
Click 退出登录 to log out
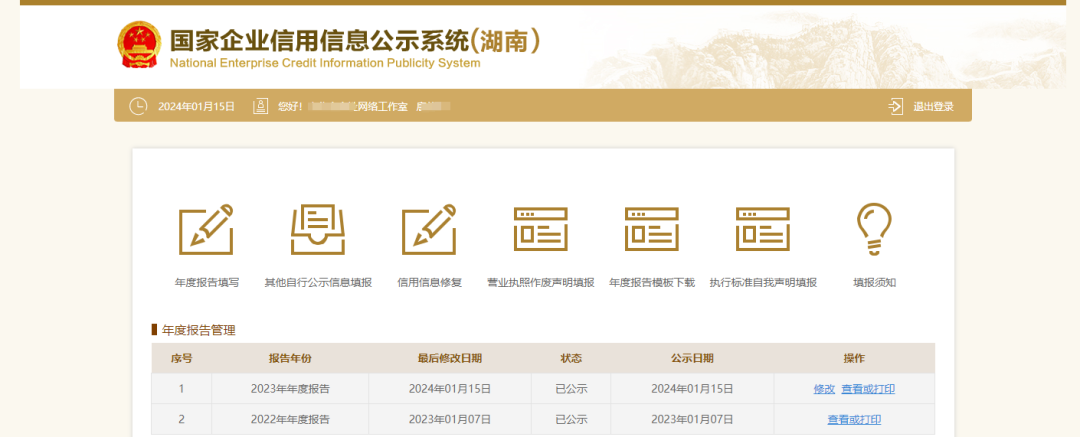click(x=933, y=106)
